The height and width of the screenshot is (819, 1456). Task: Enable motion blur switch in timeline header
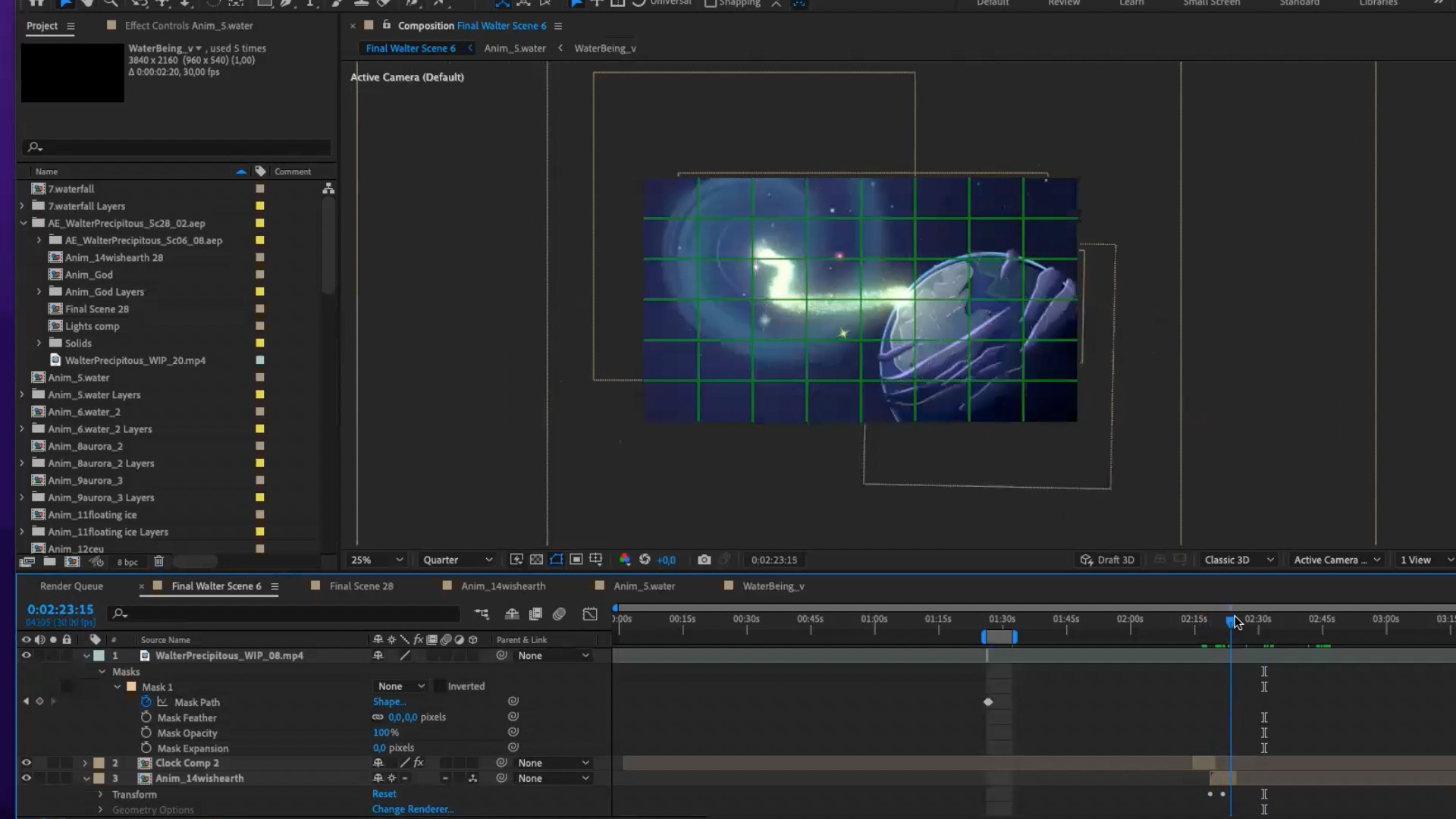(x=560, y=614)
